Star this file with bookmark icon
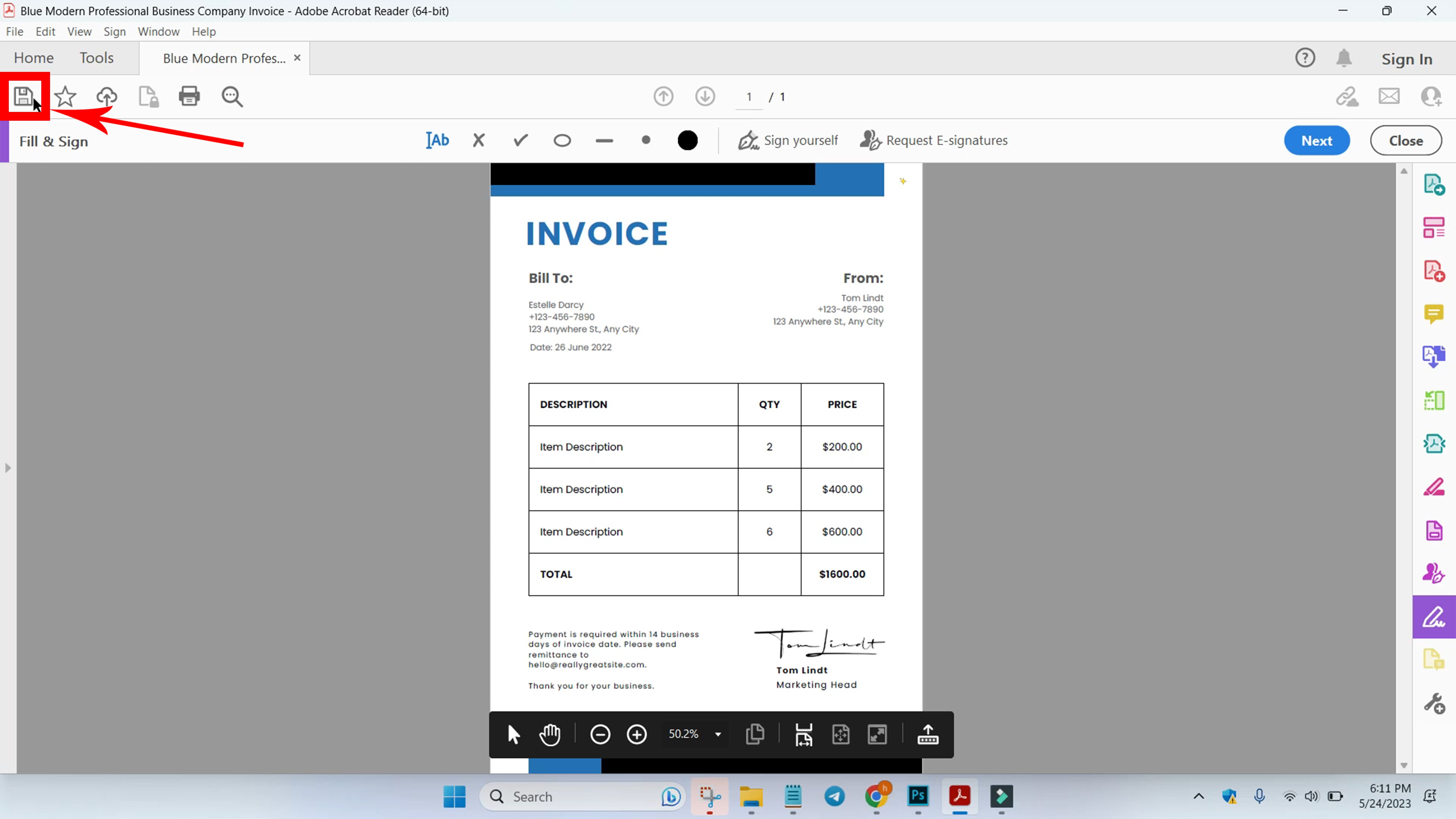Viewport: 1456px width, 819px height. pyautogui.click(x=65, y=97)
